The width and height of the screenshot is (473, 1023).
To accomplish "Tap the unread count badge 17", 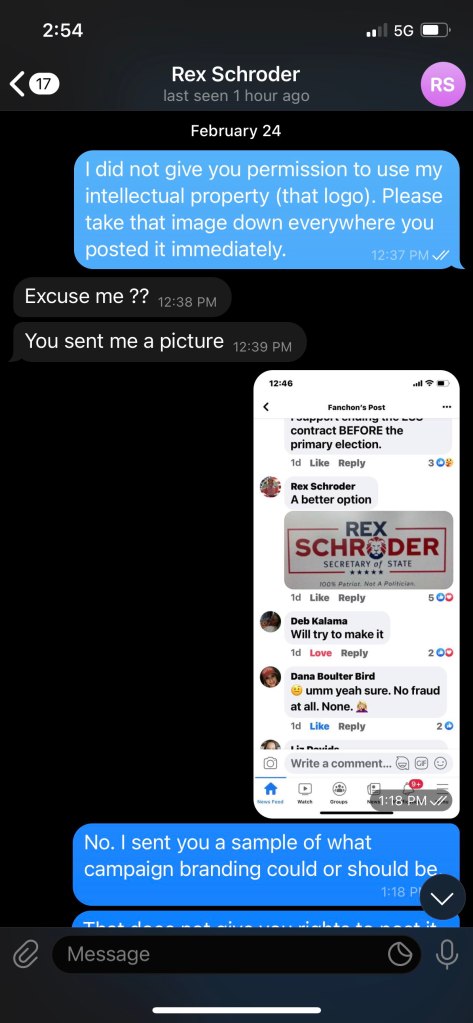I will 45,84.
